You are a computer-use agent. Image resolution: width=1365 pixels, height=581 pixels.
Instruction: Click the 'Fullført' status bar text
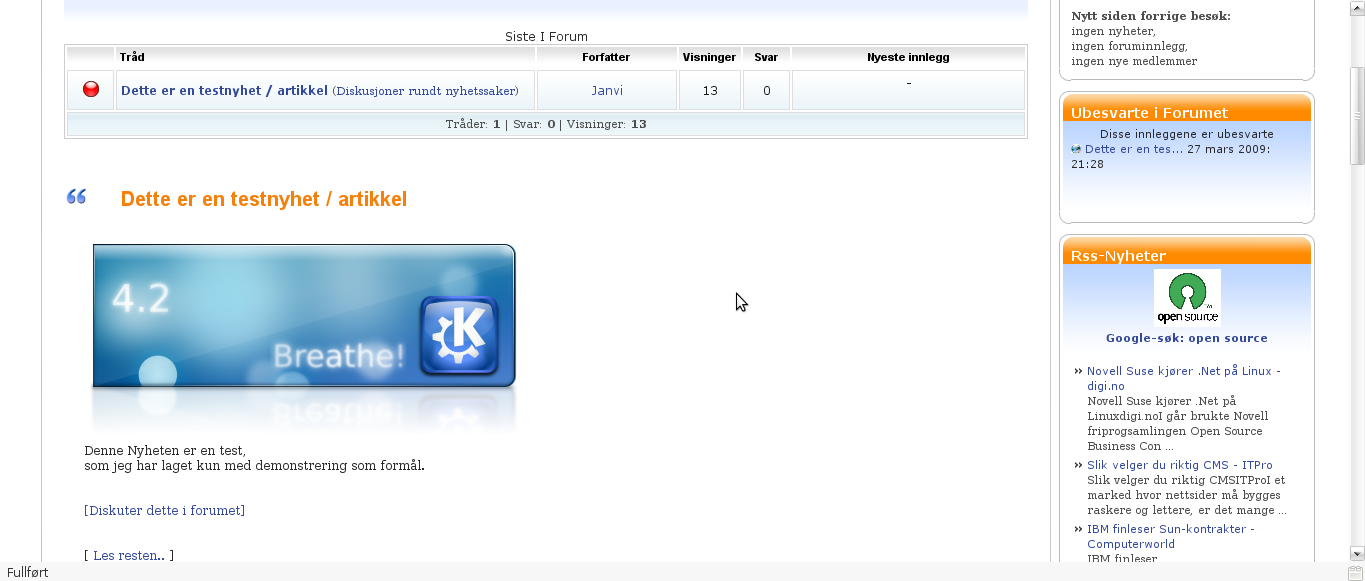point(28,573)
